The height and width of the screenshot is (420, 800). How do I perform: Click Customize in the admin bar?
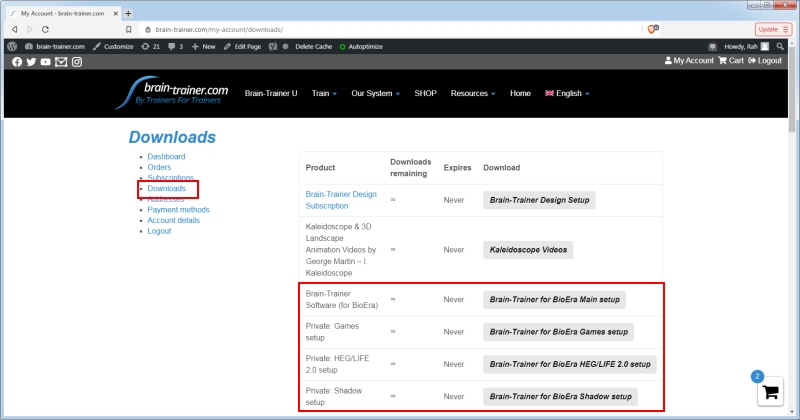(113, 46)
